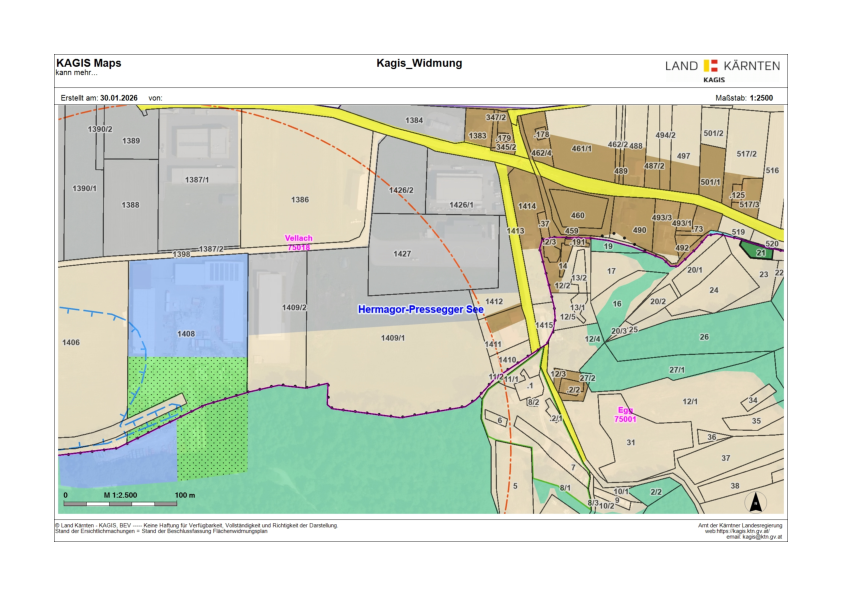Select parcel 1386 on the map

(299, 199)
